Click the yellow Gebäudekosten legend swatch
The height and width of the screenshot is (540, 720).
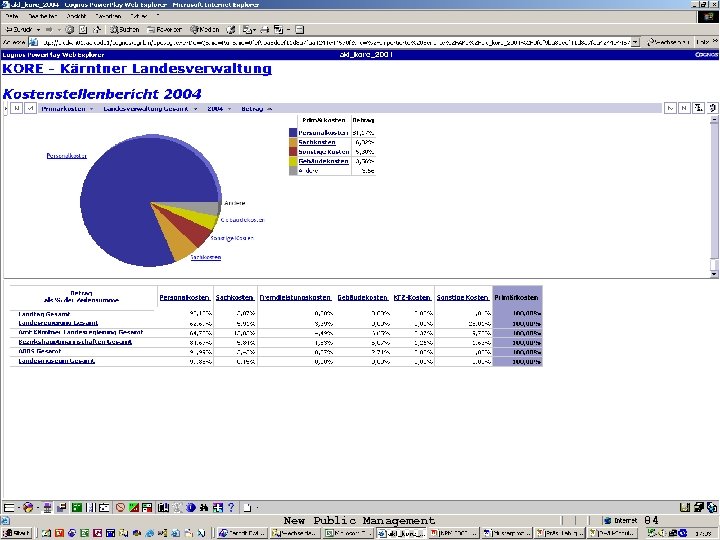[x=293, y=161]
